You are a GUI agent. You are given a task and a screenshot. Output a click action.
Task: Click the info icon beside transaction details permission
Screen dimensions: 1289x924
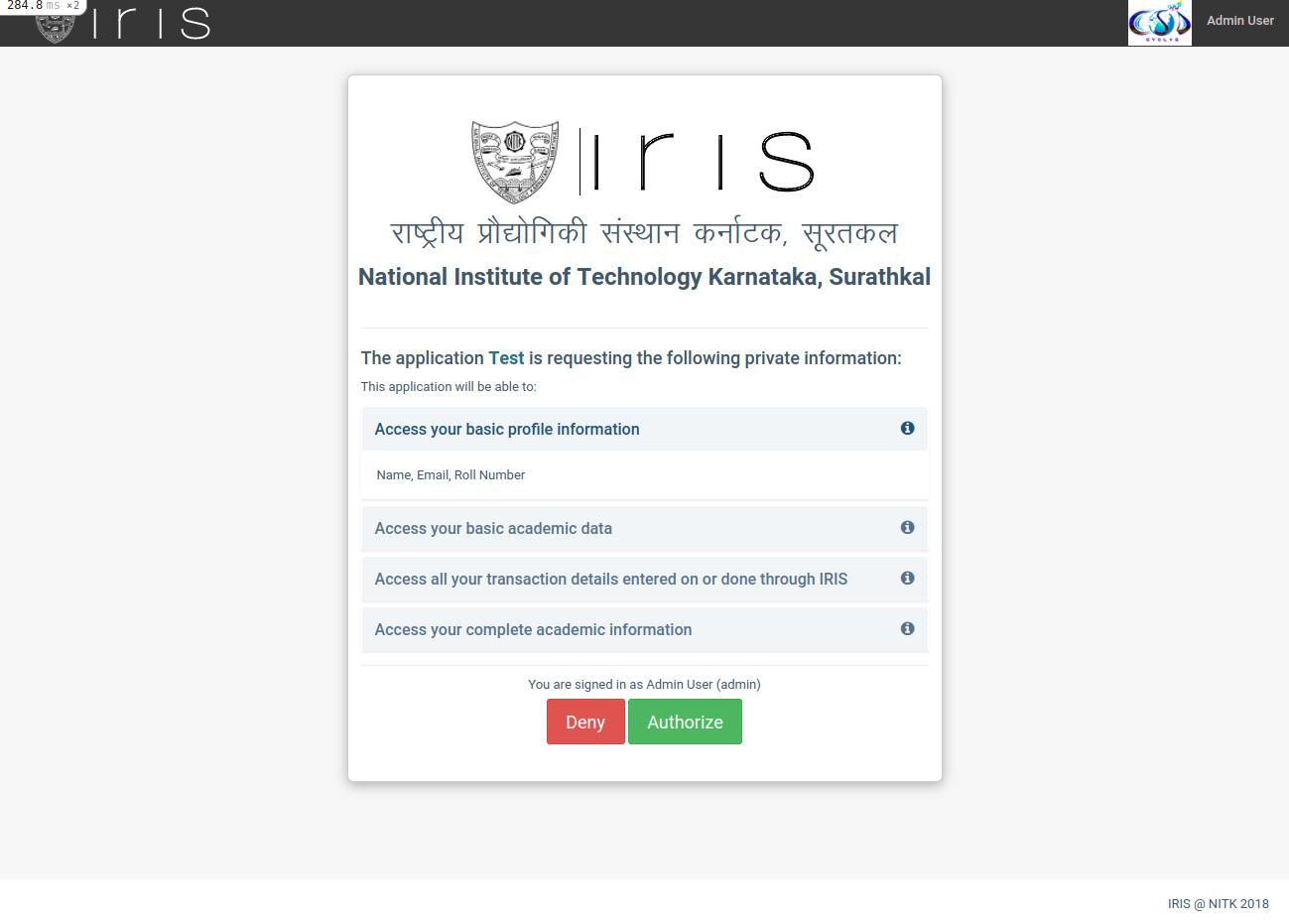(x=907, y=578)
